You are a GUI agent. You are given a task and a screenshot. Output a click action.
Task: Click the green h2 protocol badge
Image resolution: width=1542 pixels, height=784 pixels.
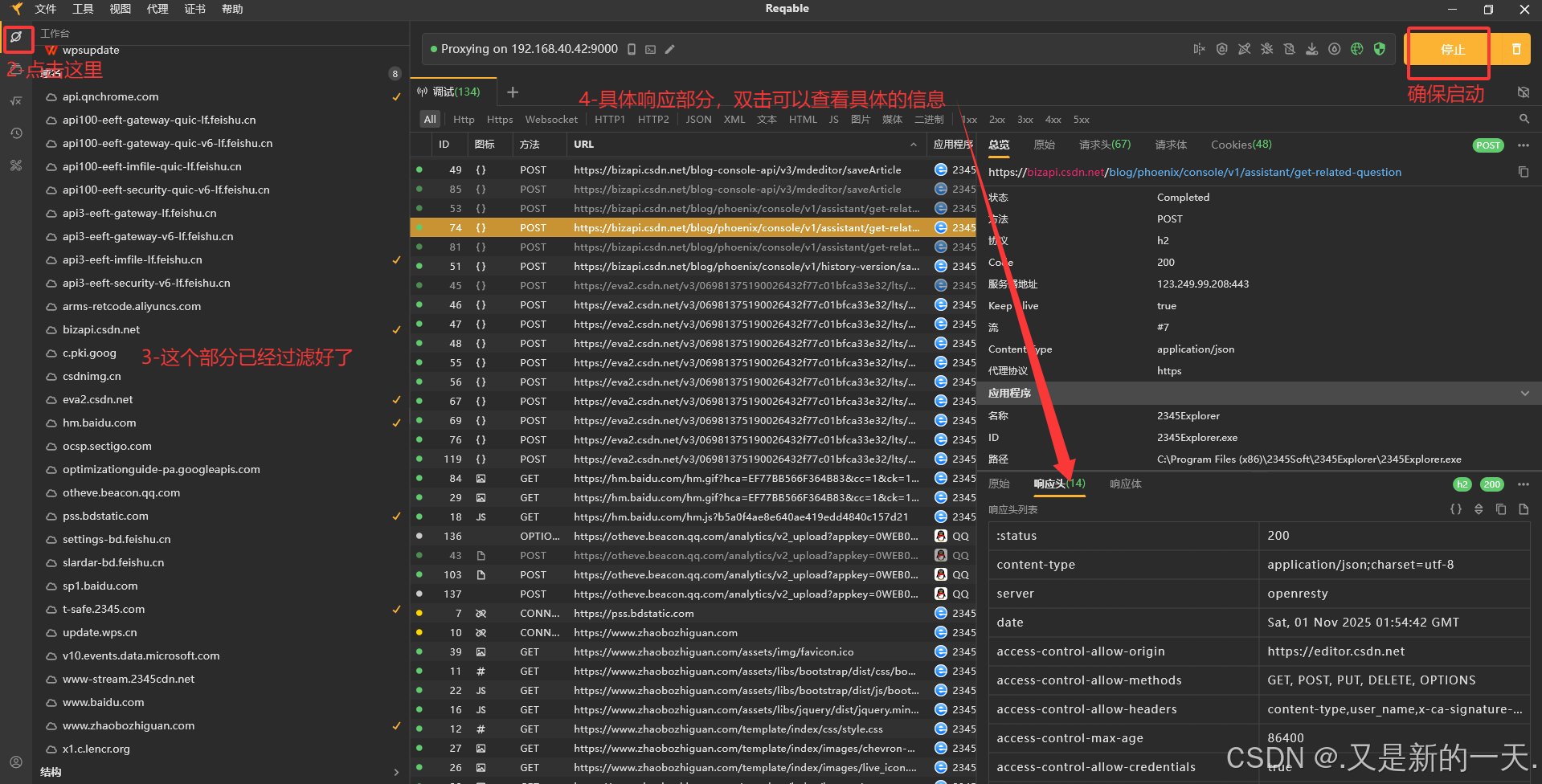1462,484
